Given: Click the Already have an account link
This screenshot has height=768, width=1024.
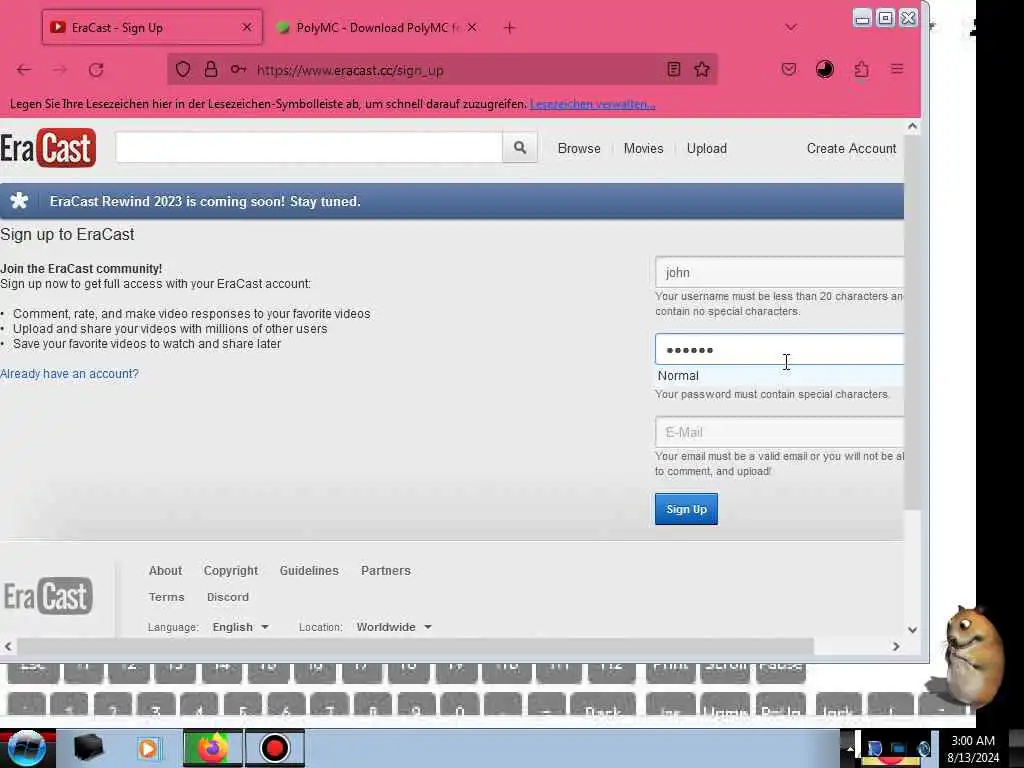Looking at the screenshot, I should click(69, 374).
